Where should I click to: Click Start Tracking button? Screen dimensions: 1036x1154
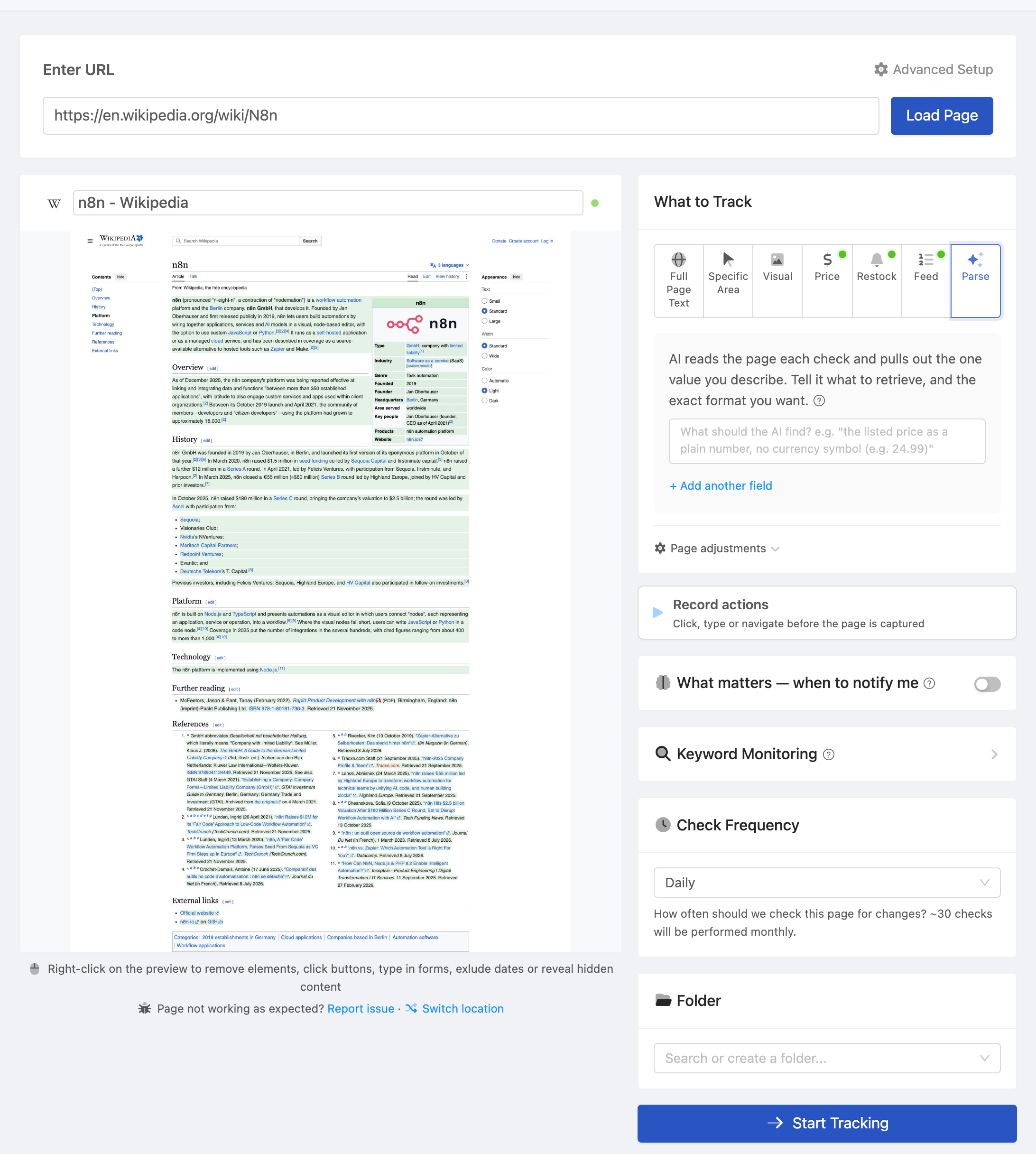tap(827, 1123)
